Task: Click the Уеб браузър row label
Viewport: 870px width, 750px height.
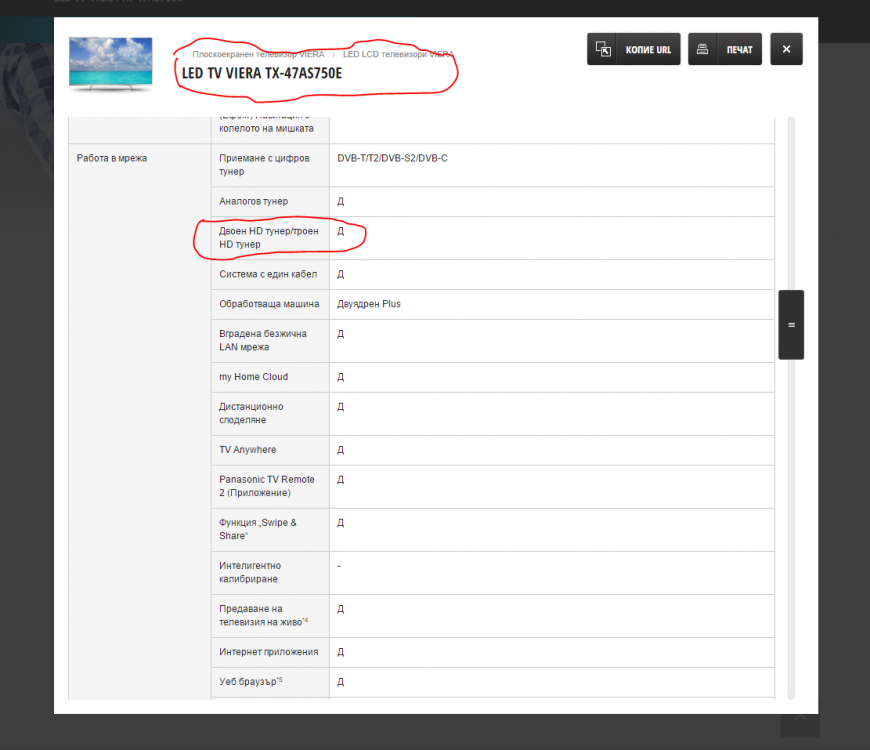Action: pos(250,682)
